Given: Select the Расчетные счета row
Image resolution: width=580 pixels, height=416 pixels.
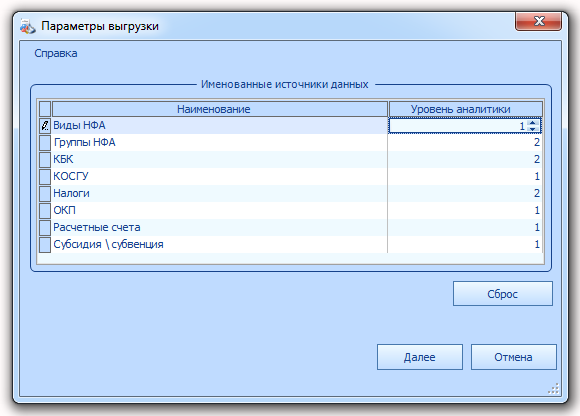Looking at the screenshot, I should 291,227.
